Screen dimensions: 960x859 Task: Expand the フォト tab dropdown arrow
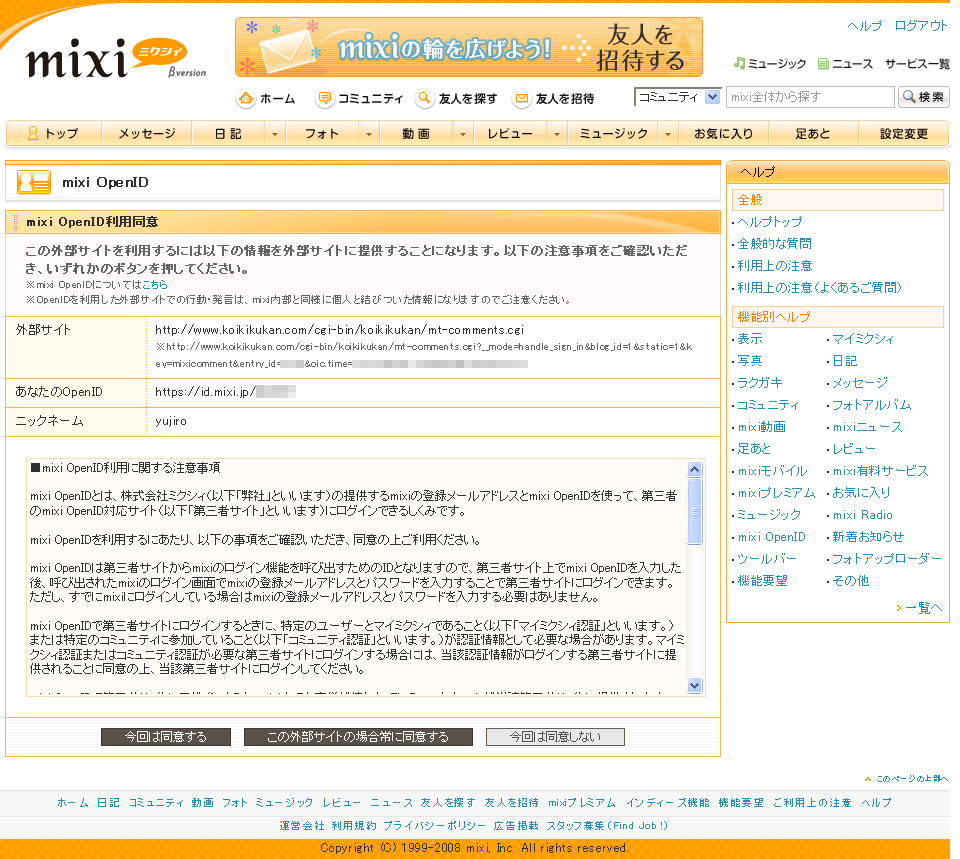click(x=369, y=134)
